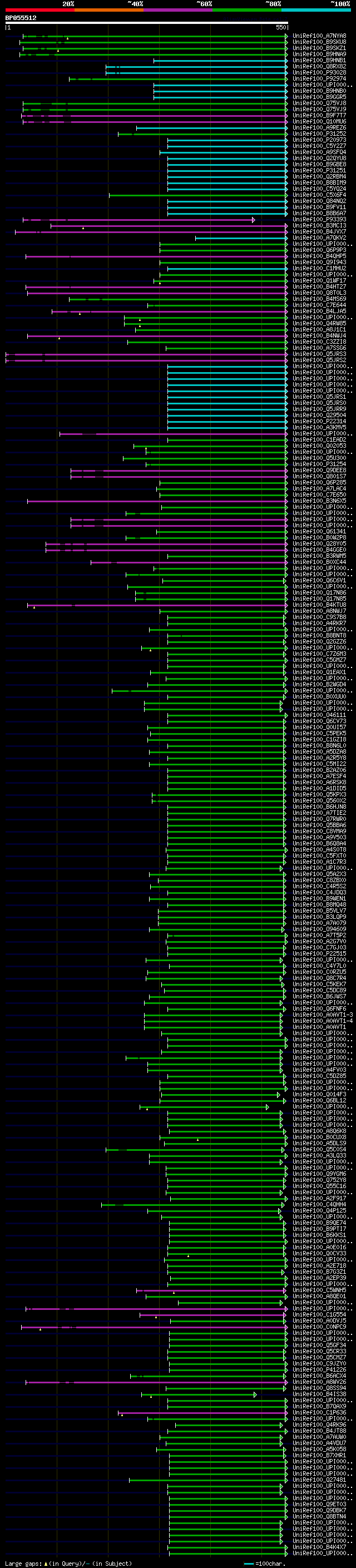Click the cyan ~100% identity legend segment

pos(316,10)
